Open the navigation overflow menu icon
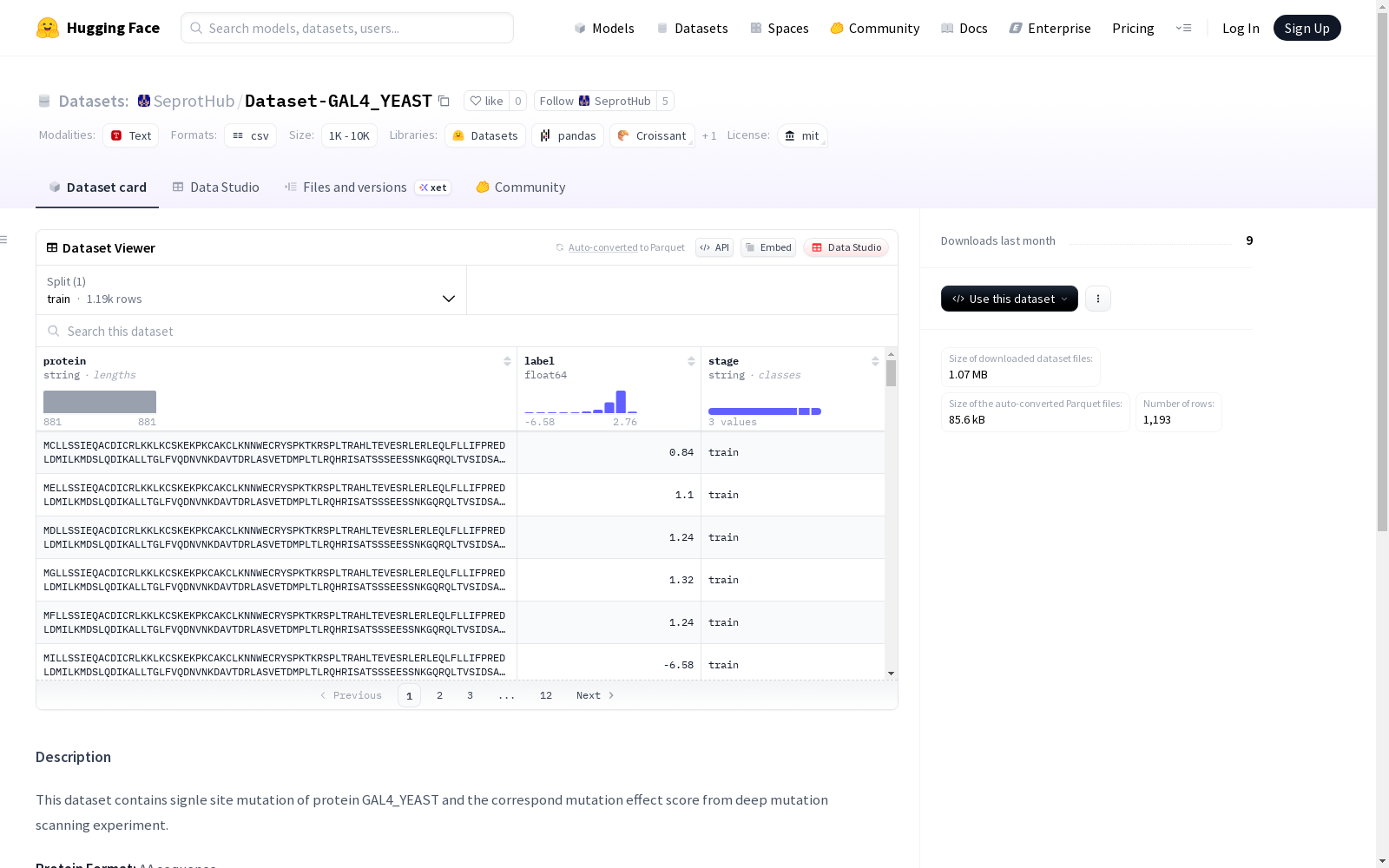 tap(1183, 28)
